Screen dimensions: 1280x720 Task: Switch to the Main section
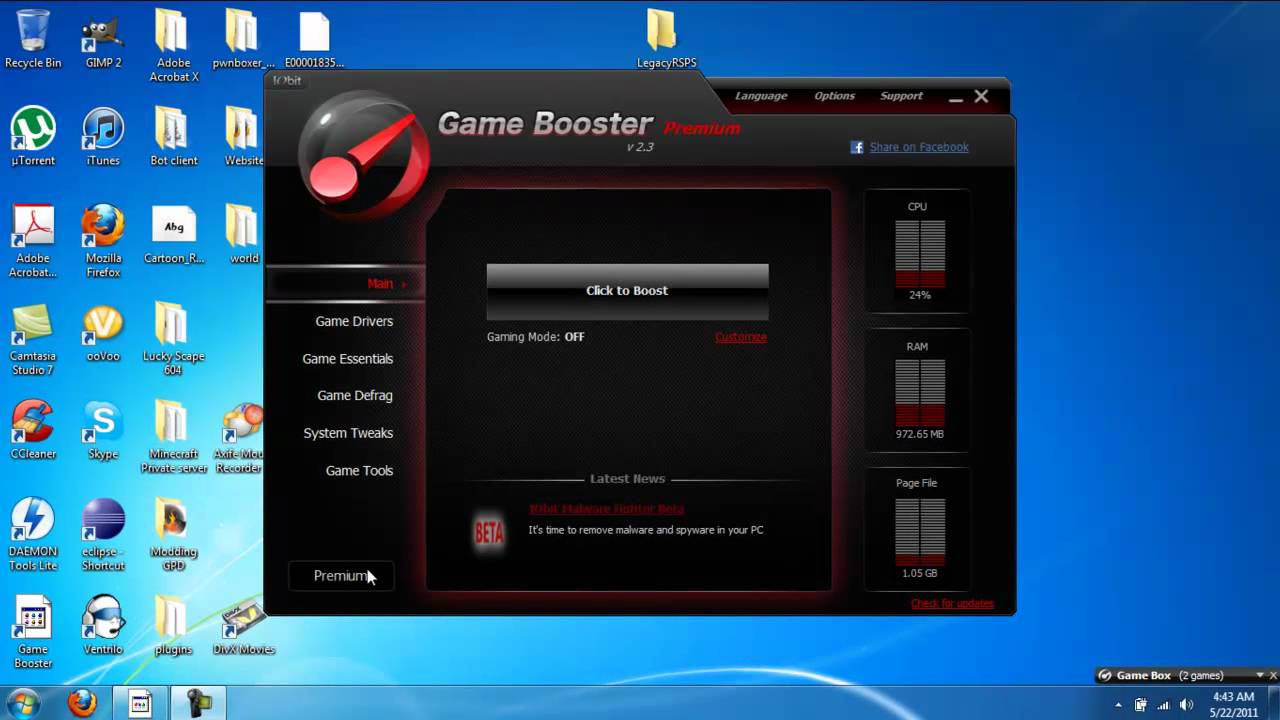coord(380,284)
